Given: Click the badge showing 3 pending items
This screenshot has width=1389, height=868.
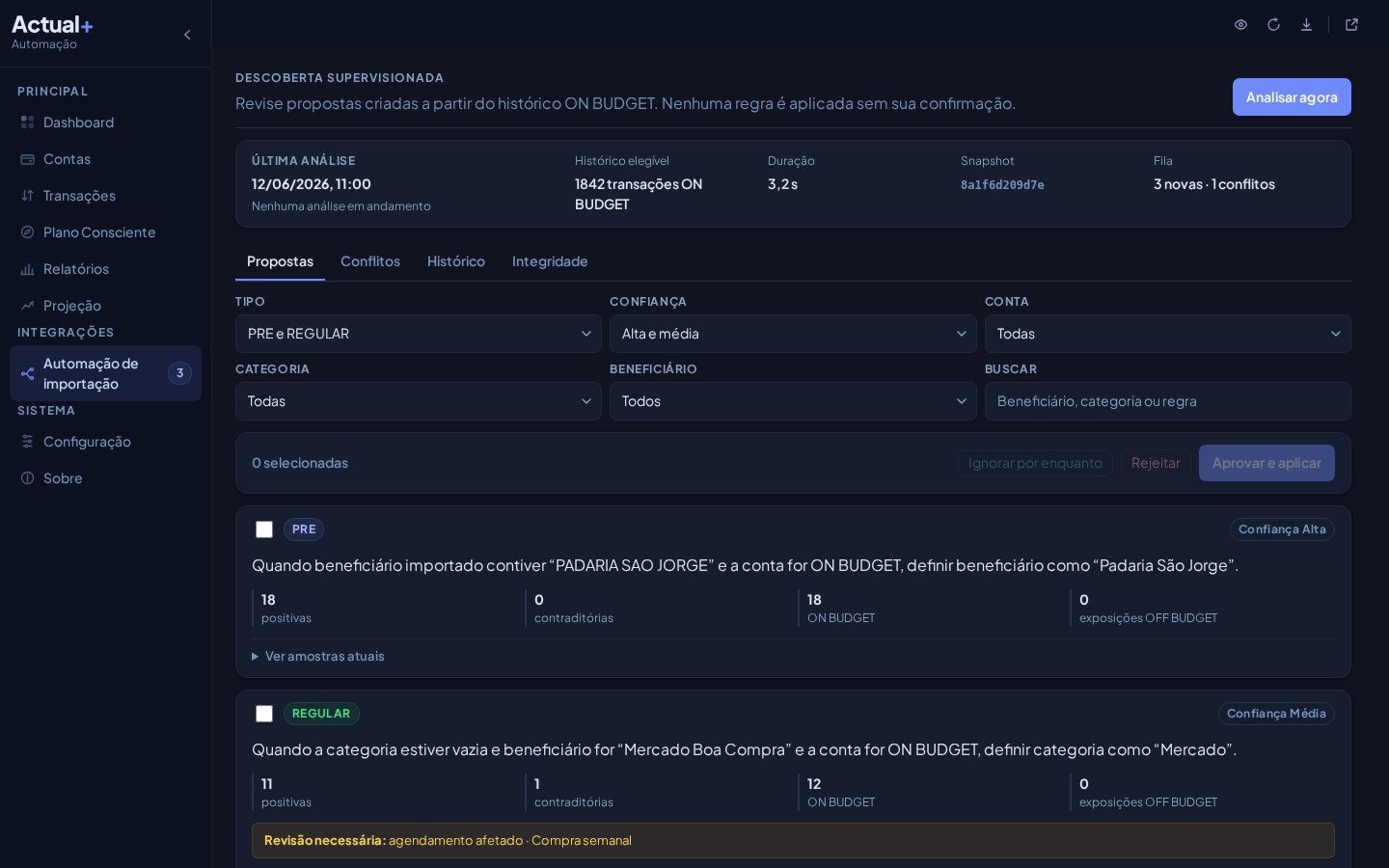Looking at the screenshot, I should click(179, 373).
